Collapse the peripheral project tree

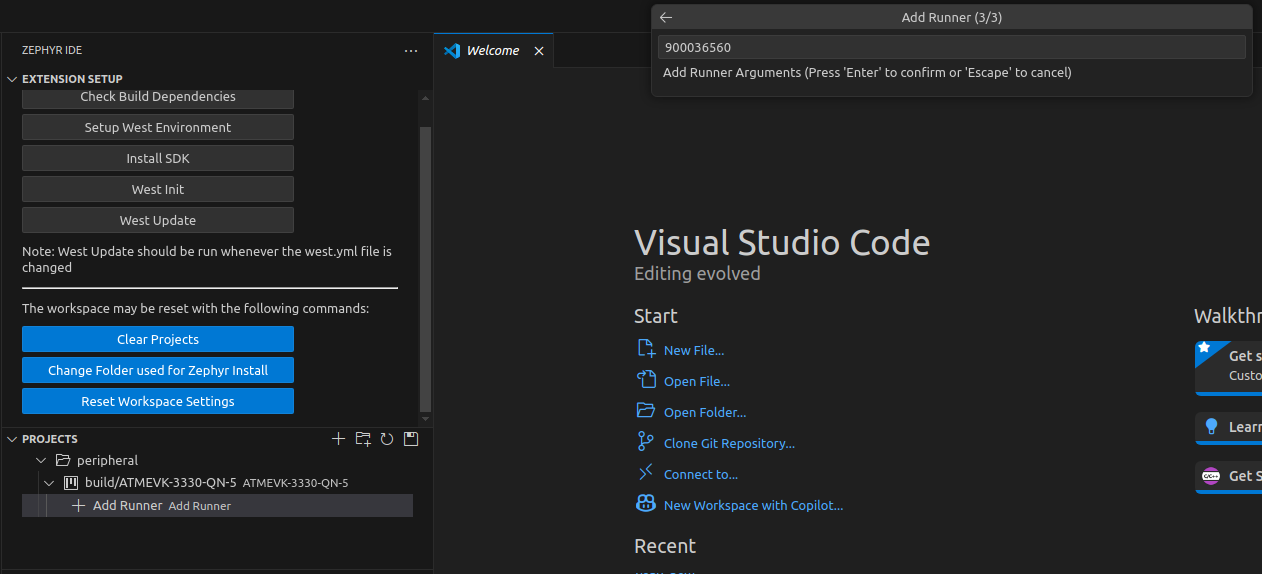tap(41, 461)
